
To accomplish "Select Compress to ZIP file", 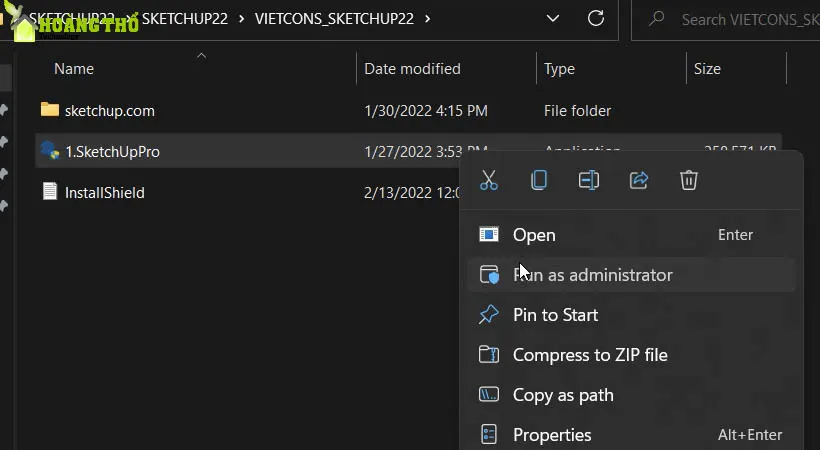I will (631, 355).
